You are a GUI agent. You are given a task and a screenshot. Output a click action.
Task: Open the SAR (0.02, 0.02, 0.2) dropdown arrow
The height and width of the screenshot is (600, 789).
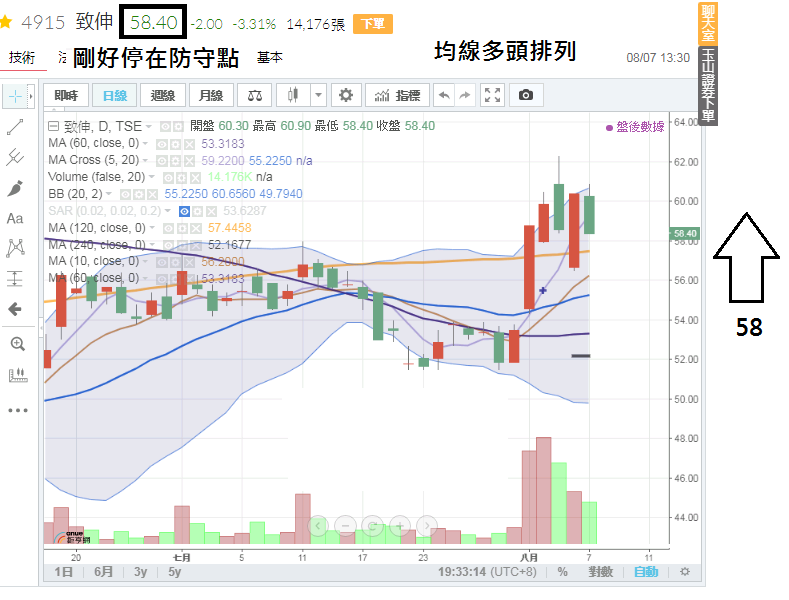click(168, 211)
